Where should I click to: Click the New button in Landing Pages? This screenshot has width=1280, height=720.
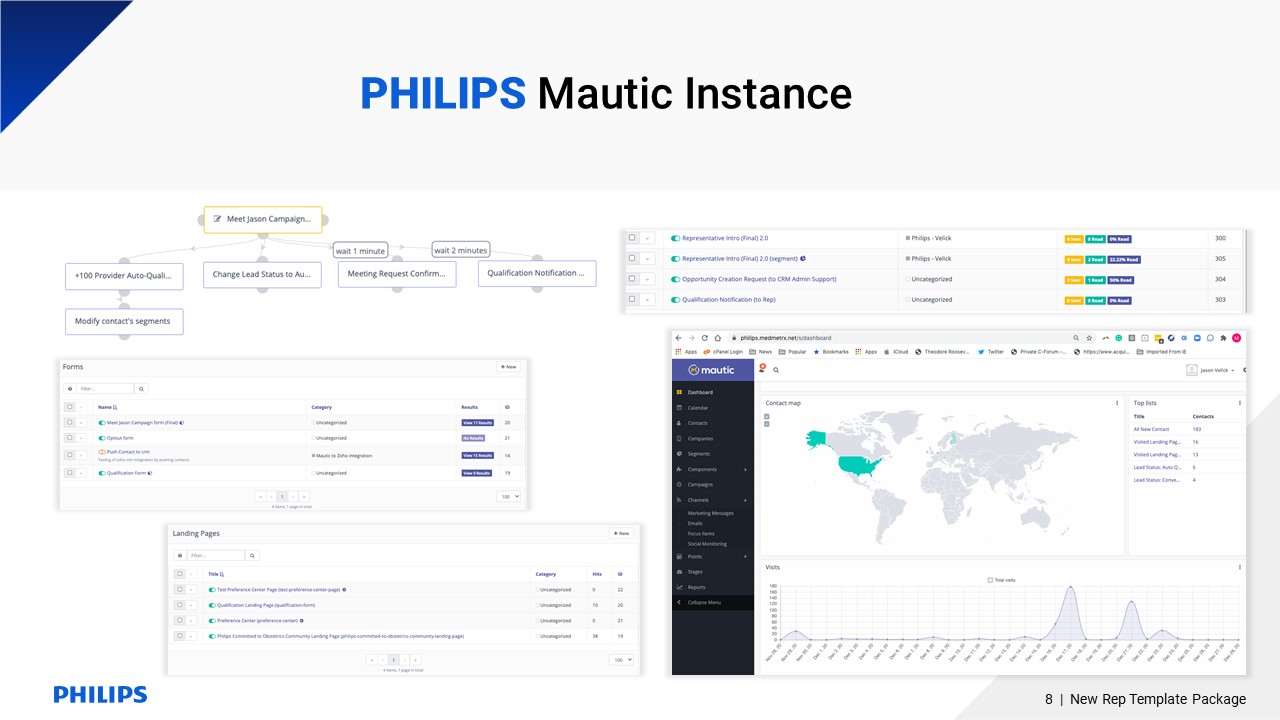point(621,534)
